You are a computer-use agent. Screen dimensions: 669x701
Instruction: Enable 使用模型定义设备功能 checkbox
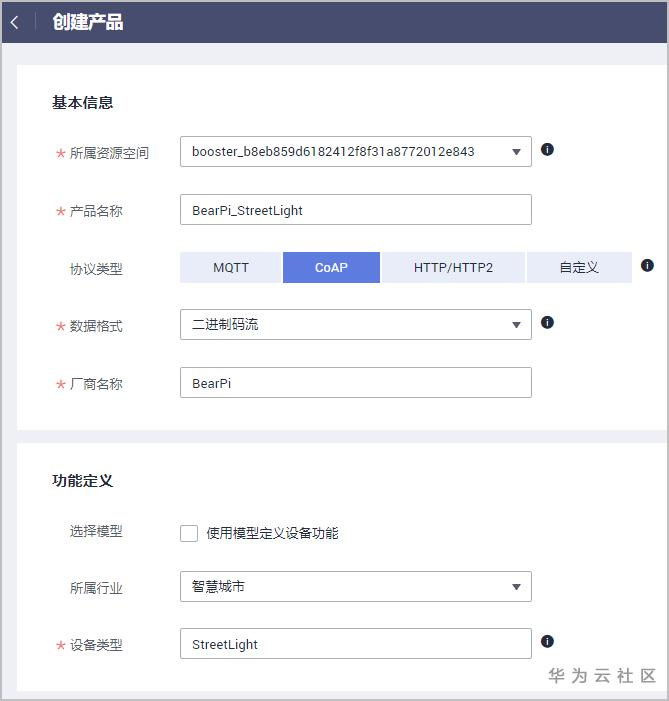(189, 533)
